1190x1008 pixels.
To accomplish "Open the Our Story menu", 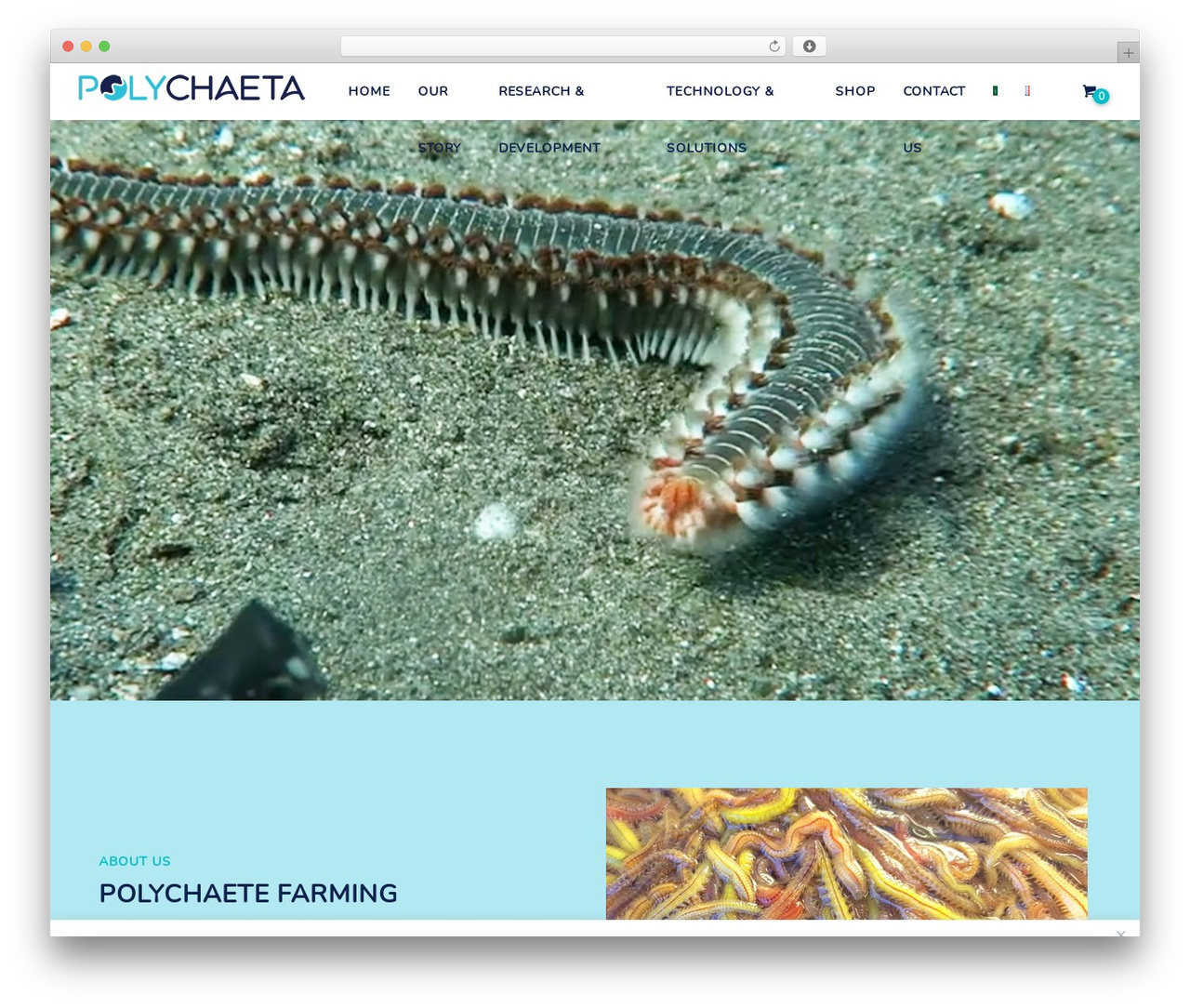I will 439,119.
